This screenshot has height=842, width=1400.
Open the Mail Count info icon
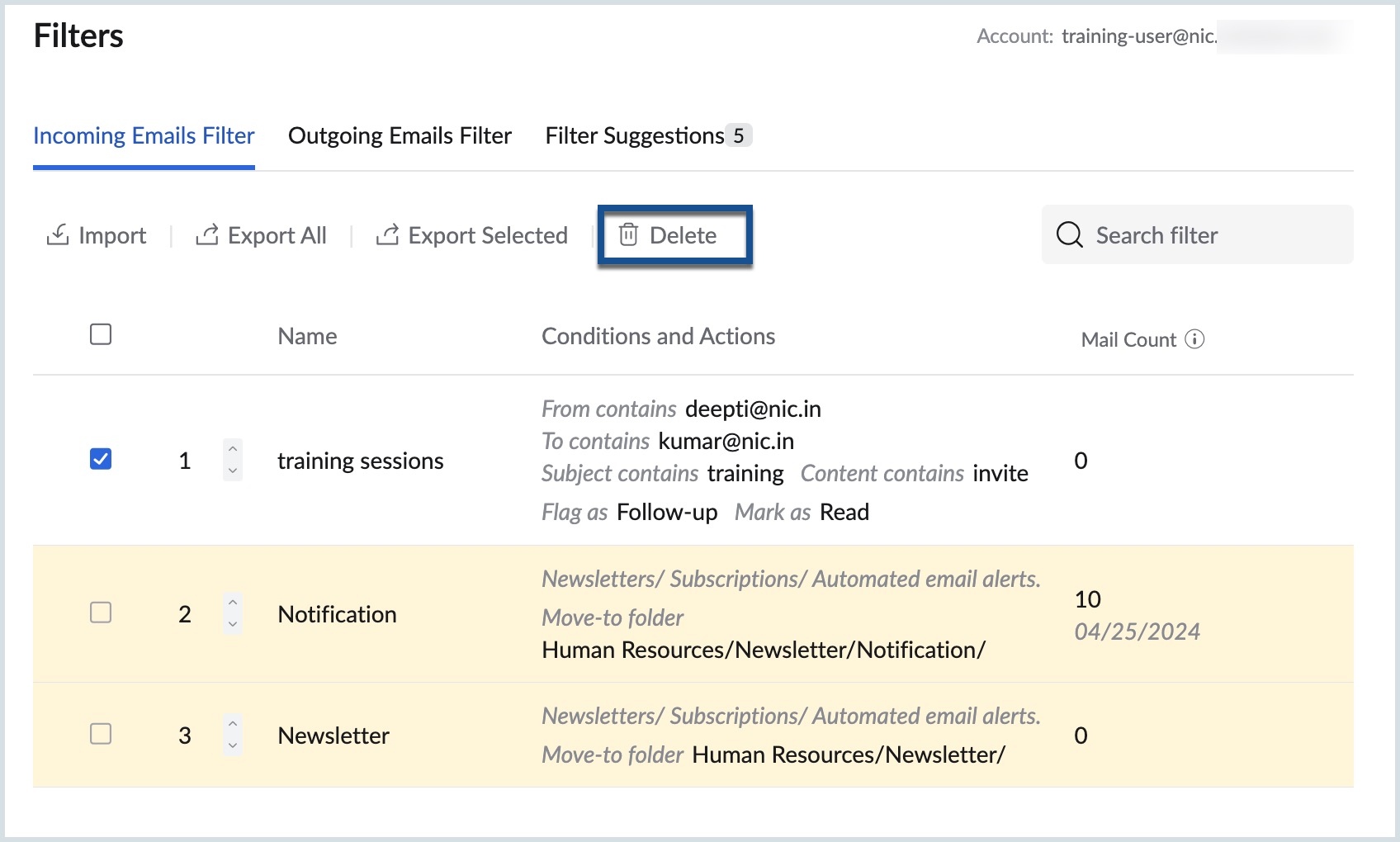tap(1194, 339)
